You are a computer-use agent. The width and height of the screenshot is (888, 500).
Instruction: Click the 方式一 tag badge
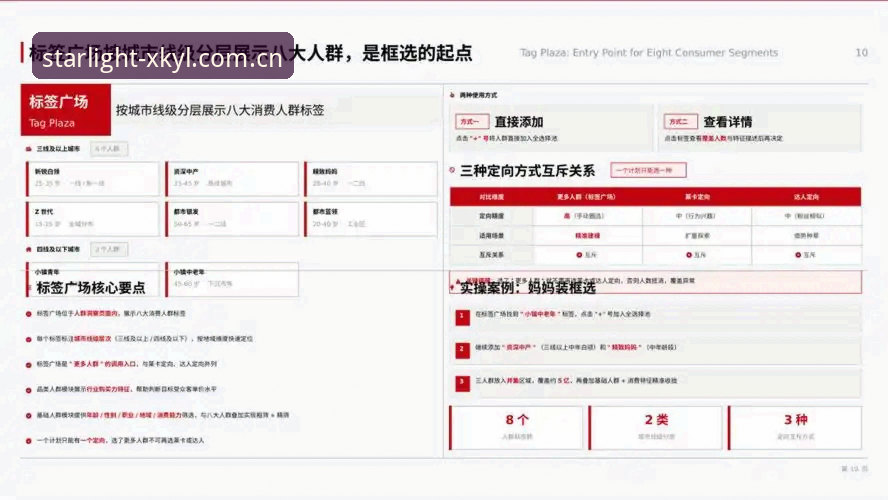(472, 122)
